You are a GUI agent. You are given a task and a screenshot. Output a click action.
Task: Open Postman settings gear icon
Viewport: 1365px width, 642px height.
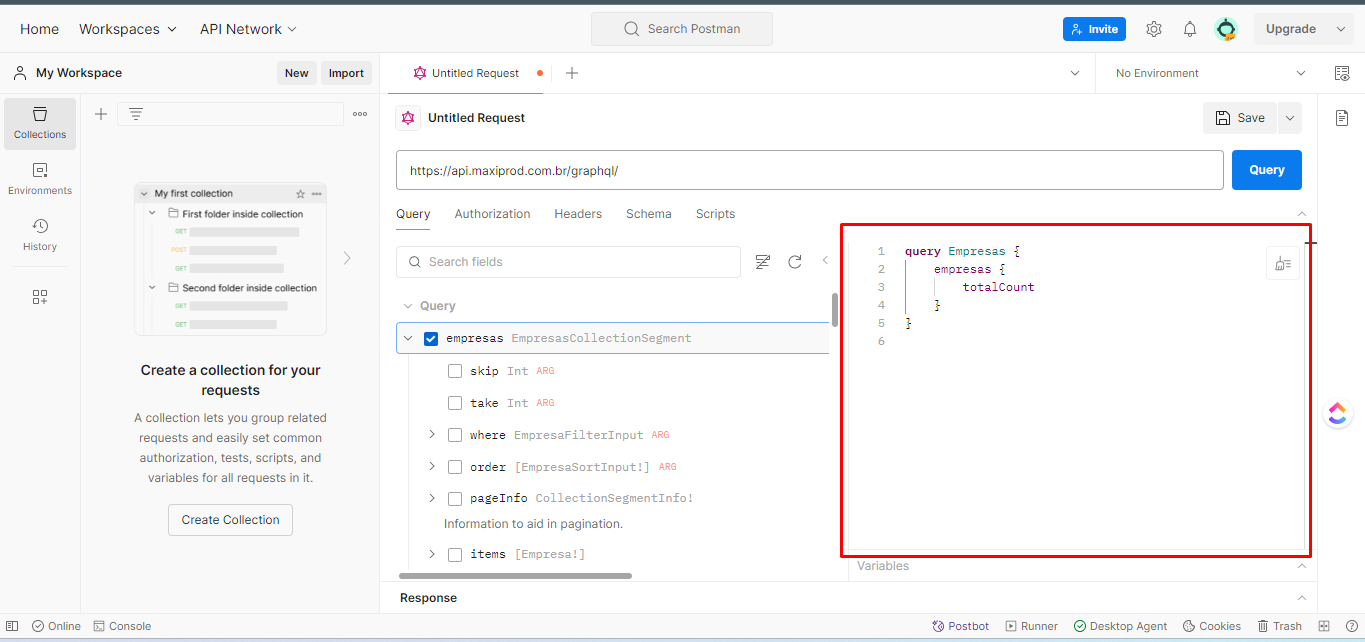(x=1154, y=29)
